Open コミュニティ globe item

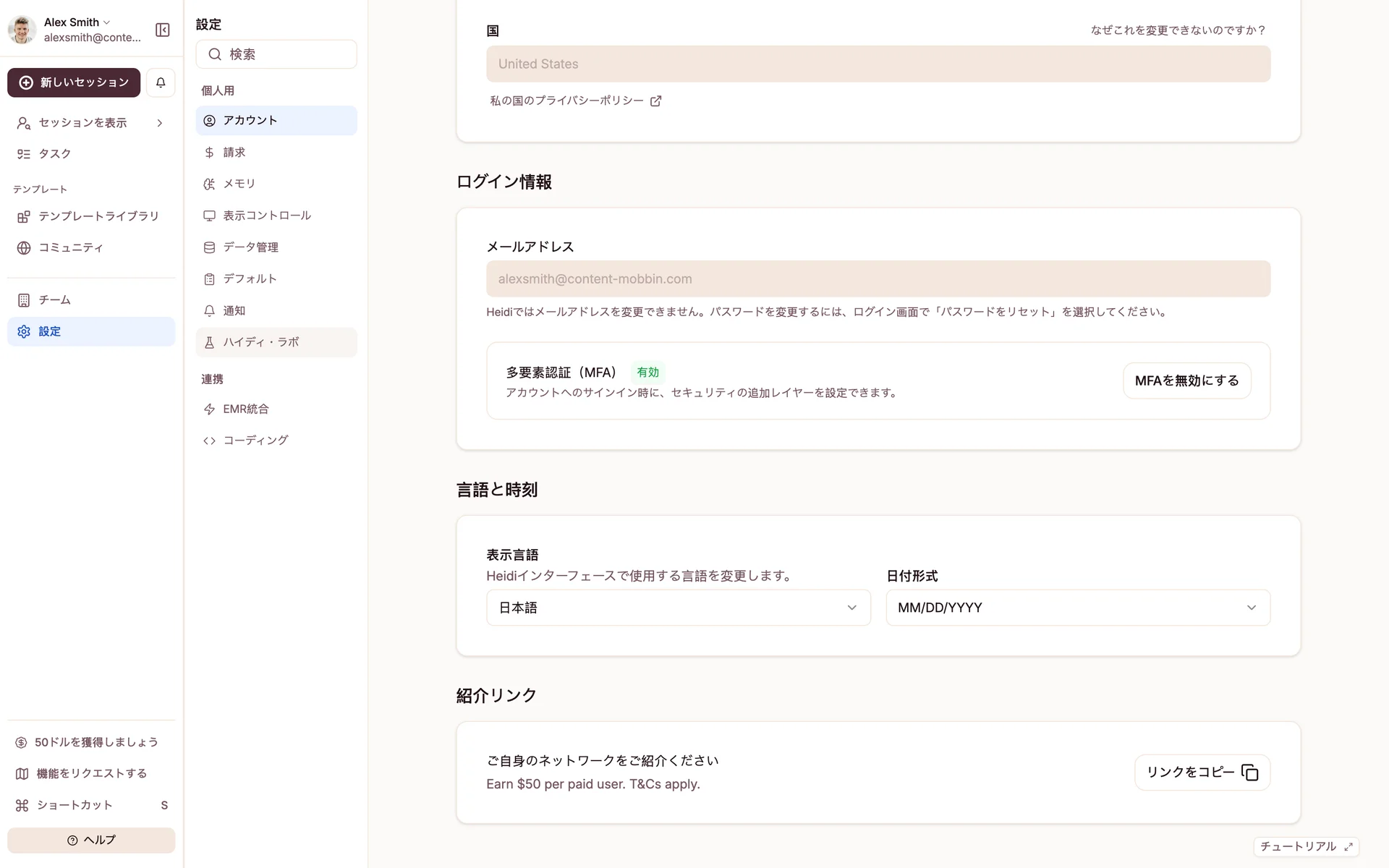click(x=70, y=248)
